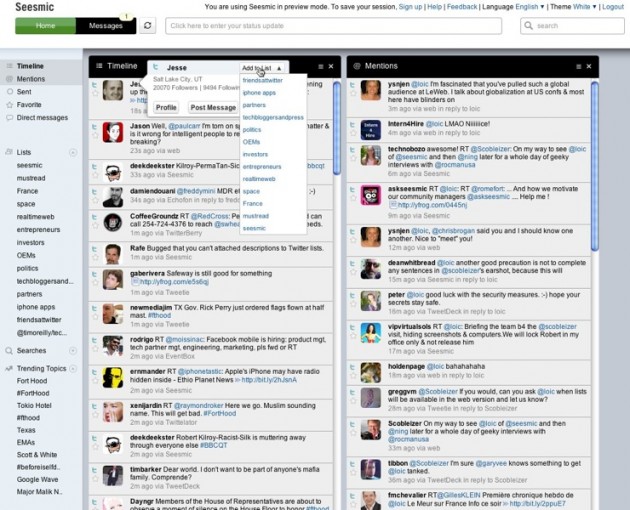Click the Logout link

(x=613, y=6)
